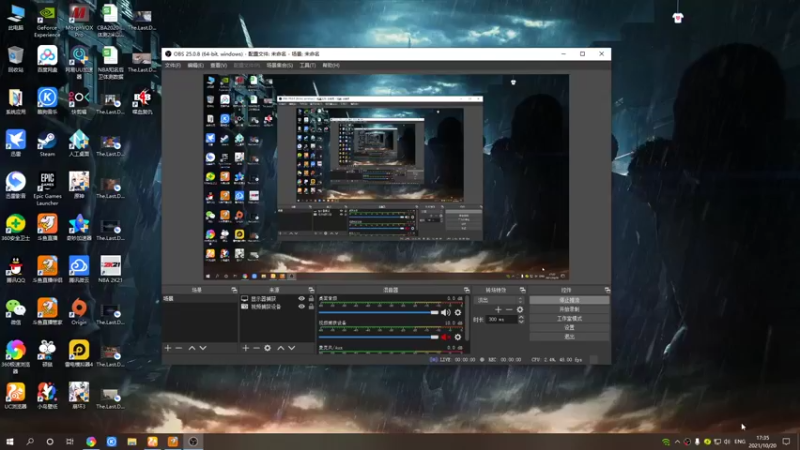
Task: Open Desktop Audio gear settings in mixer
Action: coord(458,312)
